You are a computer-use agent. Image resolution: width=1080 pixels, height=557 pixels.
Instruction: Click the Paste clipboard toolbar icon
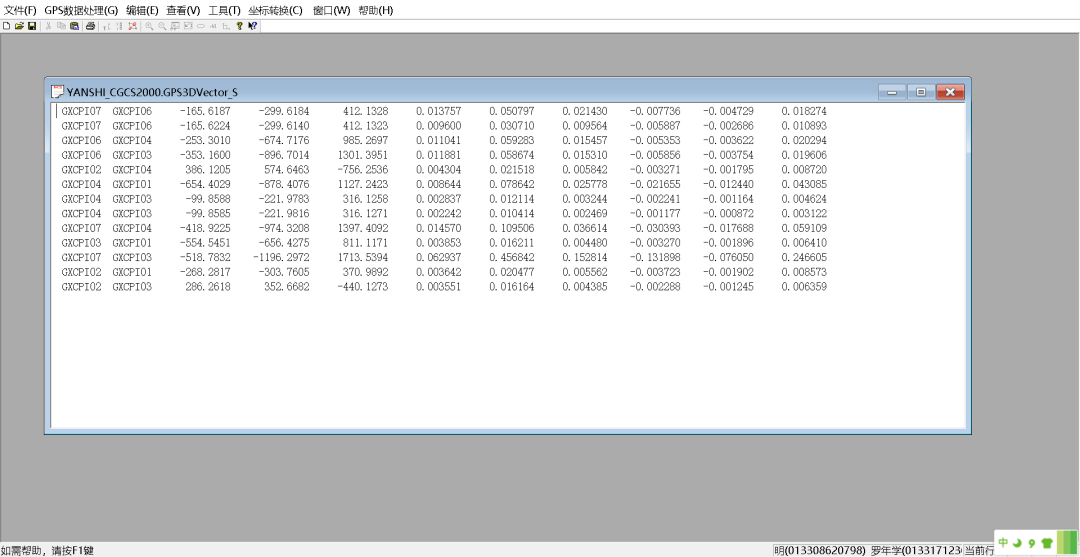coord(74,26)
